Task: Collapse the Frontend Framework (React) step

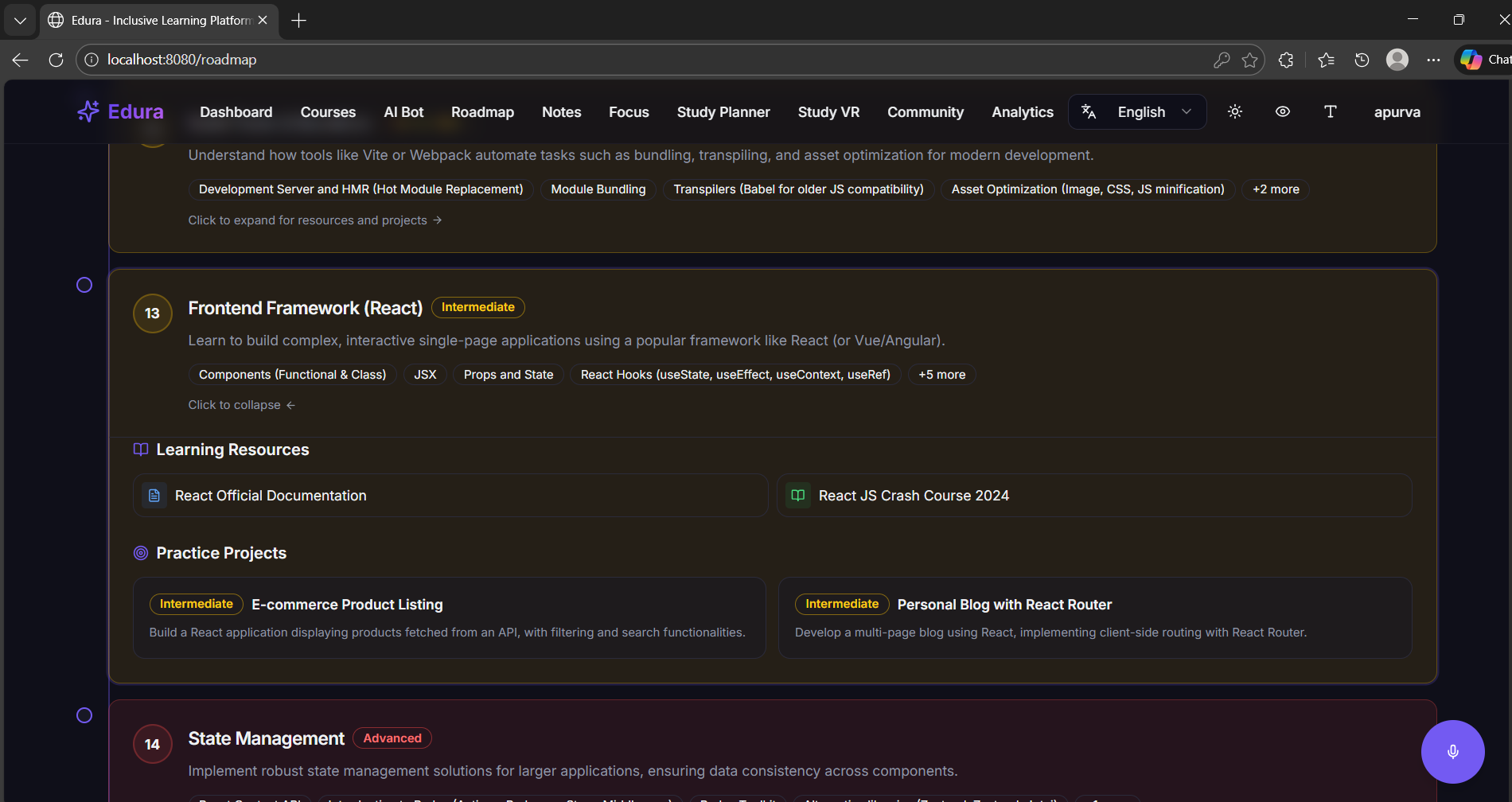Action: pyautogui.click(x=242, y=405)
